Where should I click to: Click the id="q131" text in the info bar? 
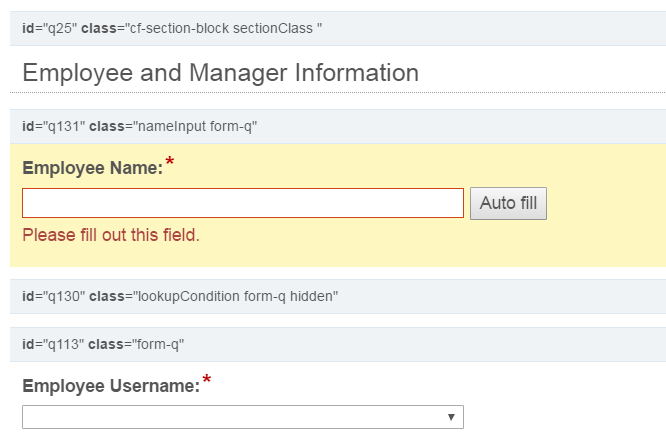pyautogui.click(x=54, y=127)
